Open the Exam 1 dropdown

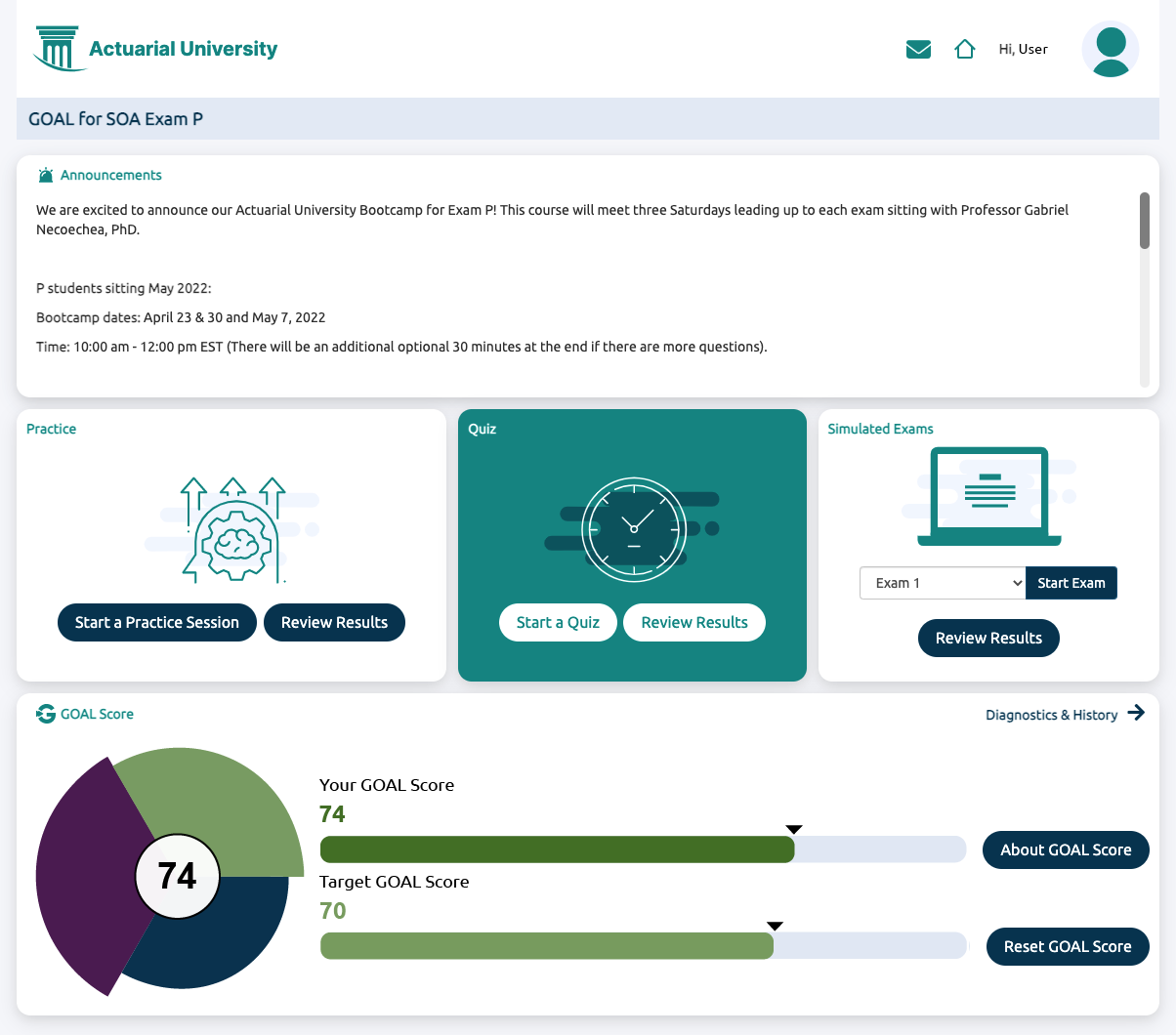coord(943,583)
